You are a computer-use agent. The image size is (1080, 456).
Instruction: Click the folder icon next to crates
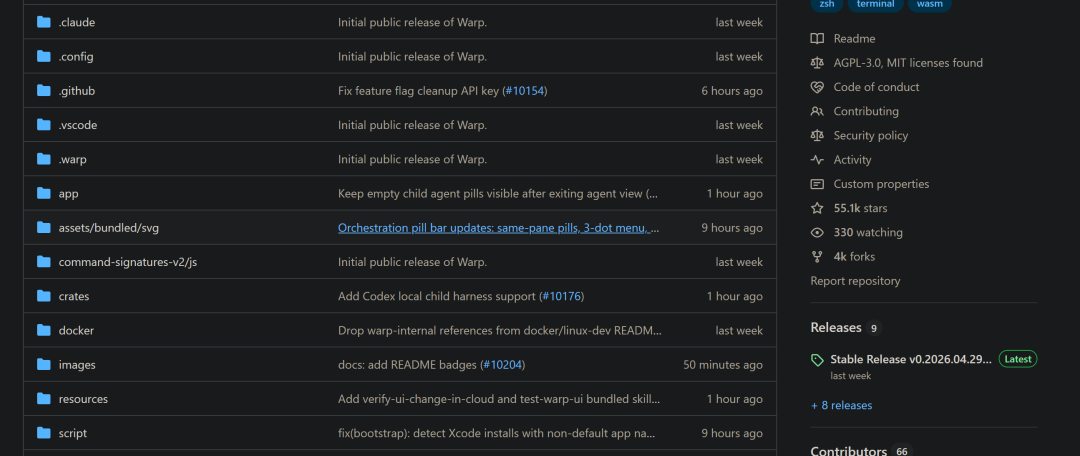point(44,296)
